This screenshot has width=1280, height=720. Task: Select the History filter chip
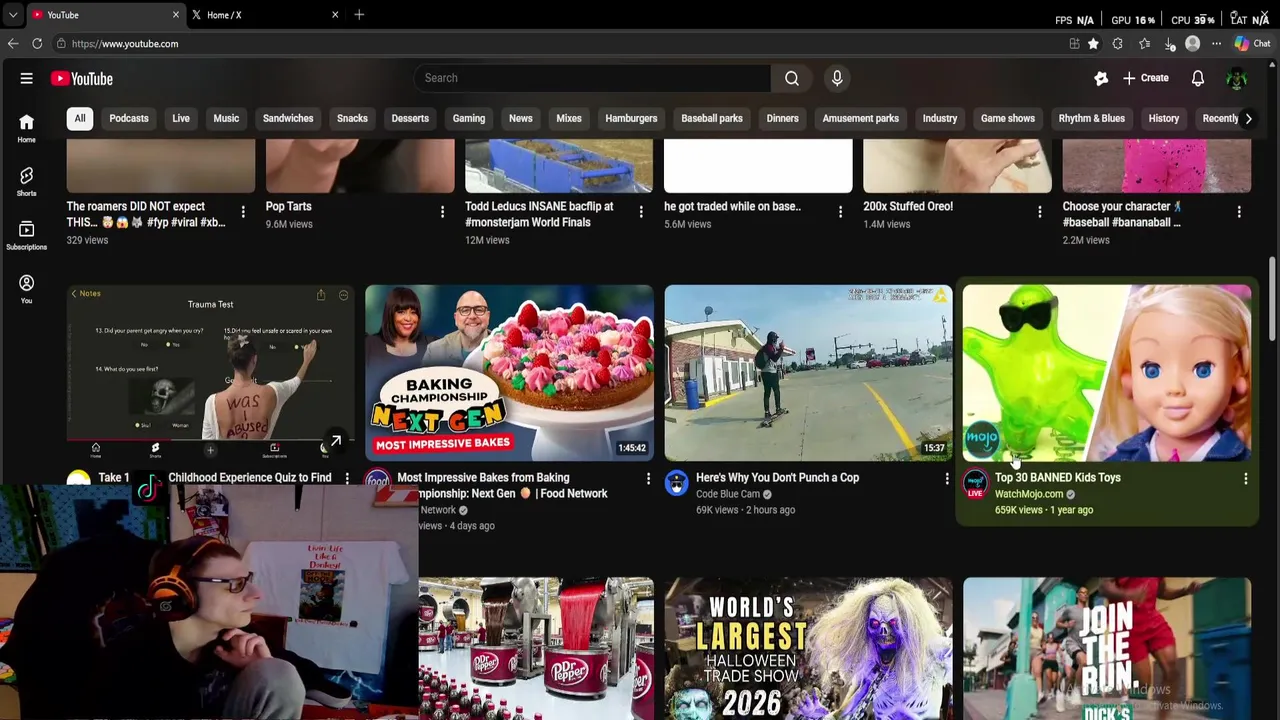tap(1164, 118)
